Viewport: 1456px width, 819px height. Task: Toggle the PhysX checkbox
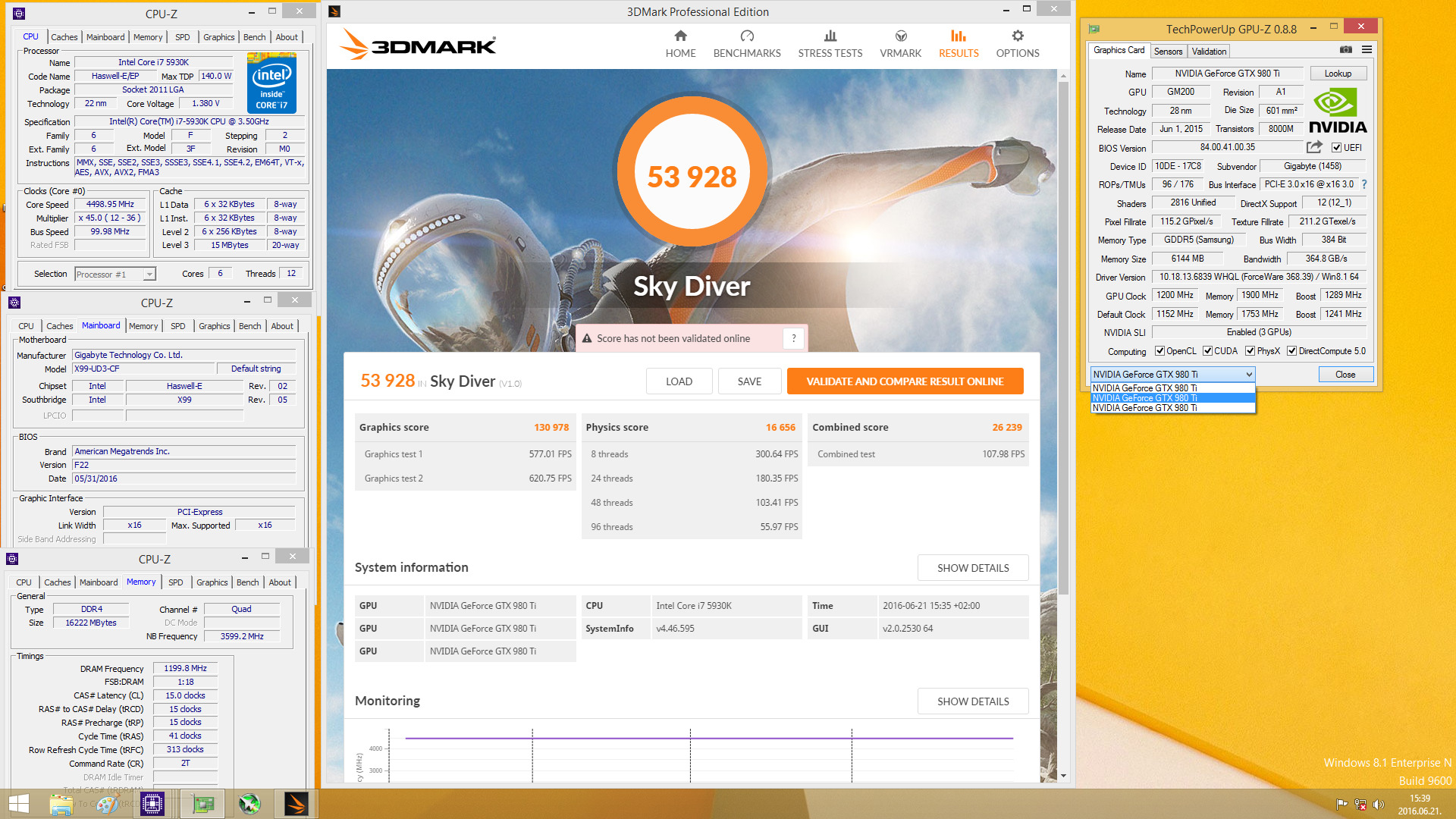click(x=1250, y=351)
